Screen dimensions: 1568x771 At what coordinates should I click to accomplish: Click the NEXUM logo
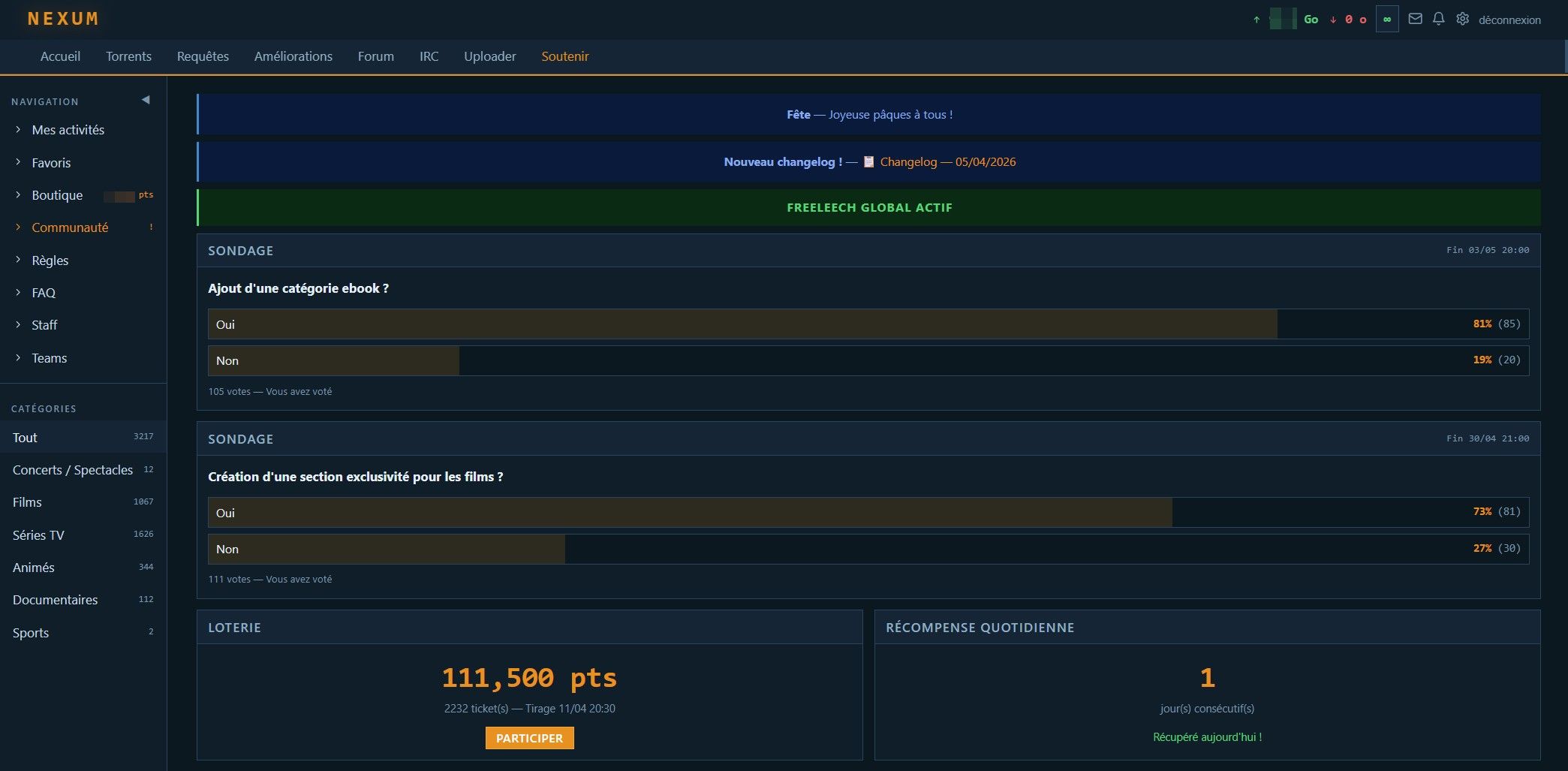[x=63, y=19]
